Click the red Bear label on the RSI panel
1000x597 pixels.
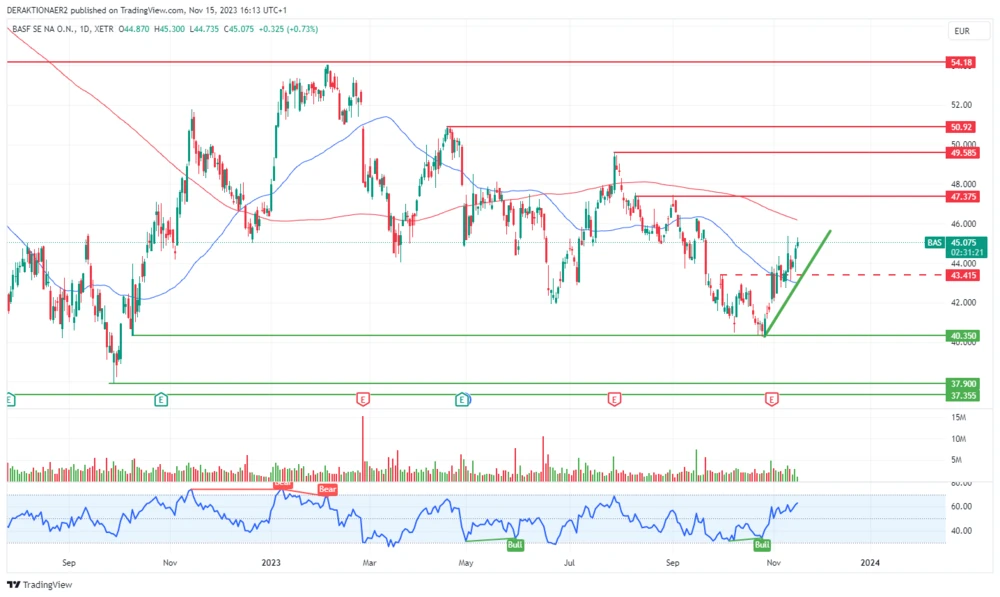point(326,490)
